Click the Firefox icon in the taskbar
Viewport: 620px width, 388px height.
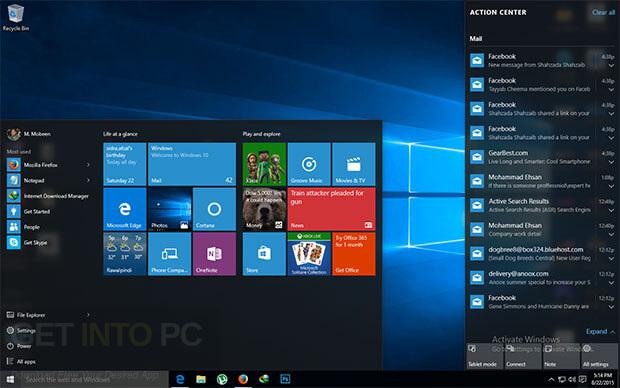point(243,379)
